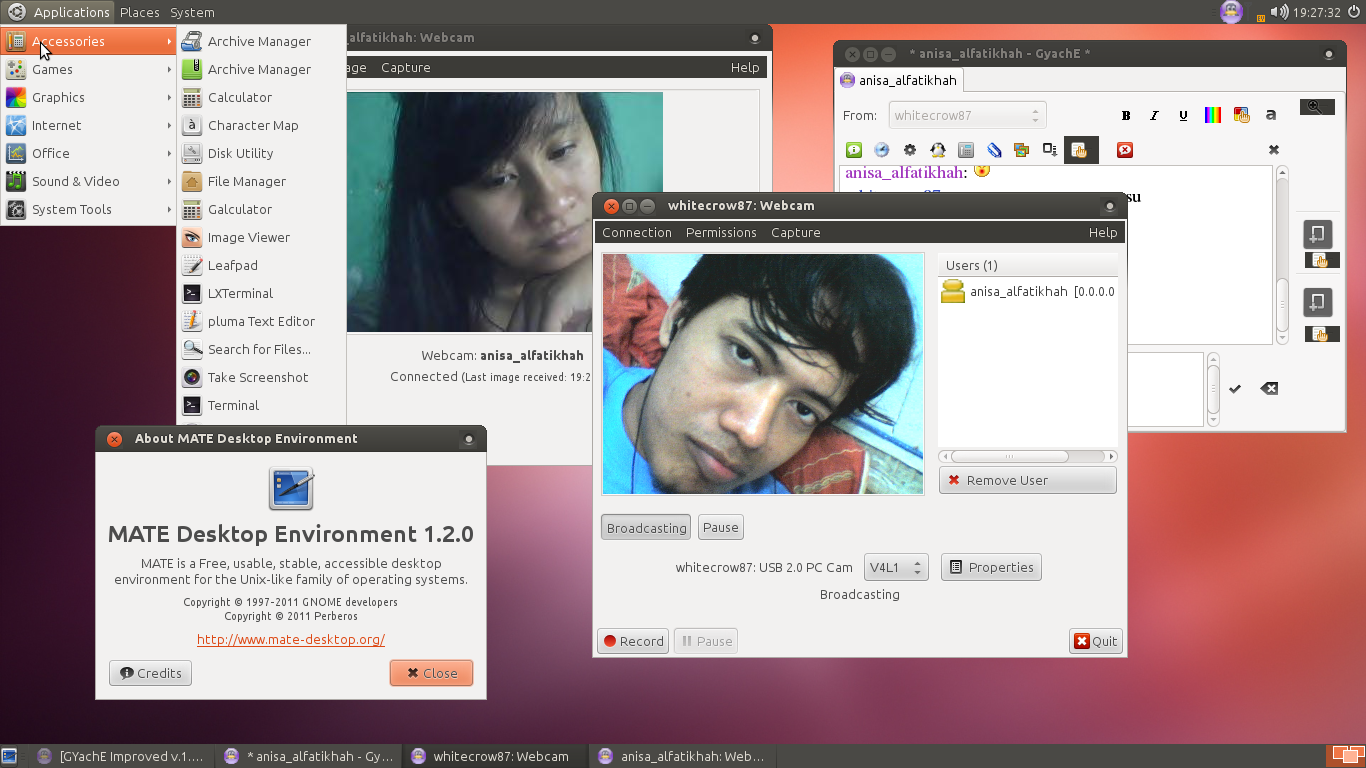
Task: Toggle Broadcasting in the webcam window
Action: pyautogui.click(x=645, y=527)
